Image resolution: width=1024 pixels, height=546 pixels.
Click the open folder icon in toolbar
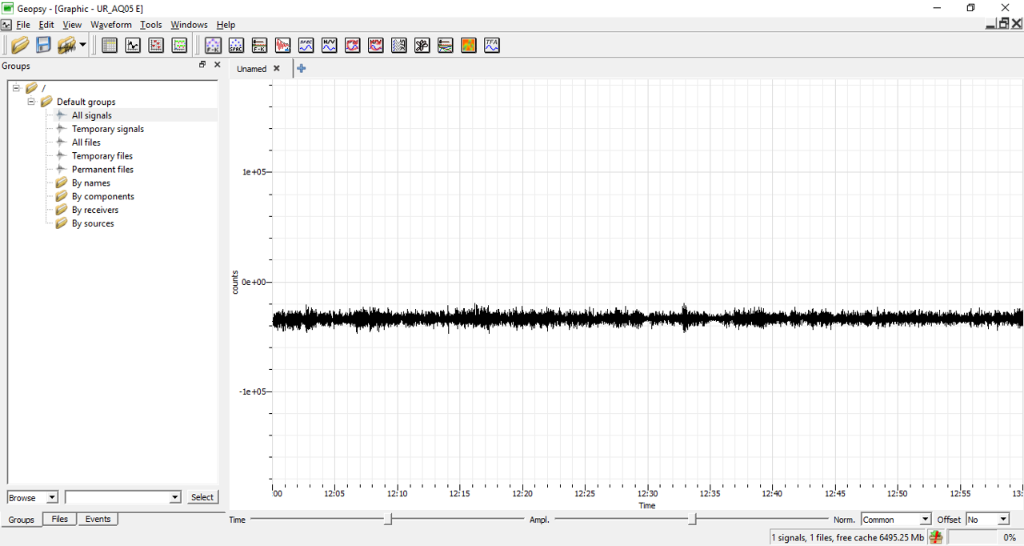click(19, 45)
